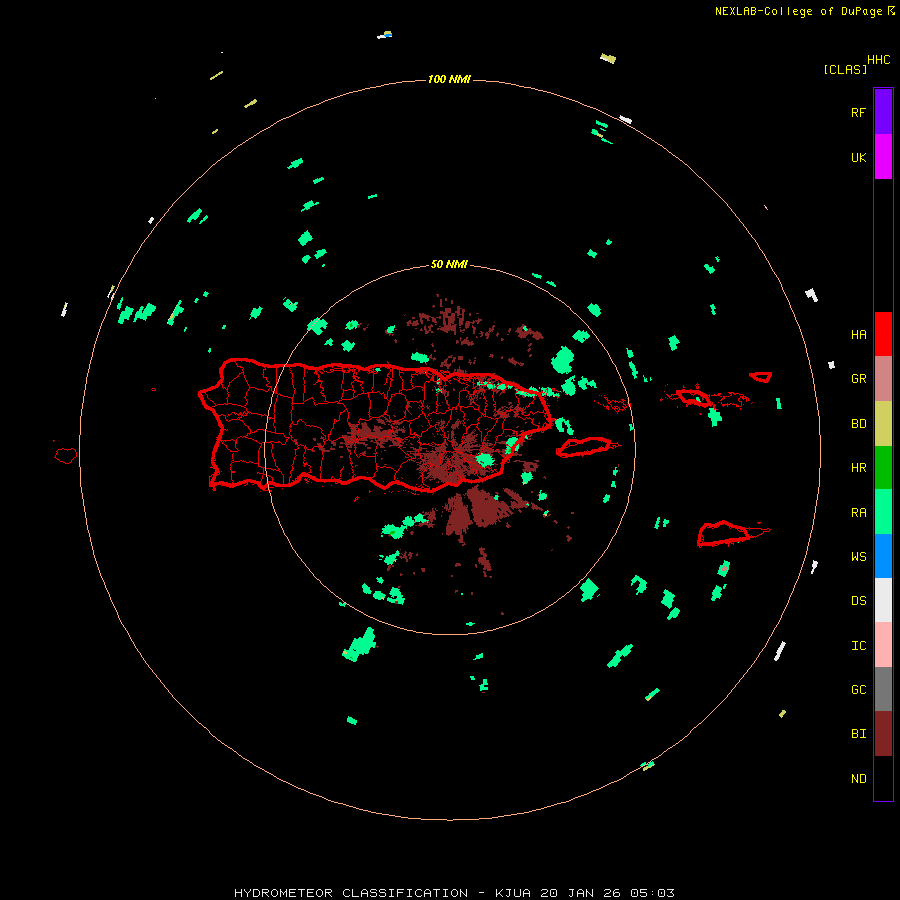Click the GR legend label
The width and height of the screenshot is (900, 900).
(x=858, y=378)
